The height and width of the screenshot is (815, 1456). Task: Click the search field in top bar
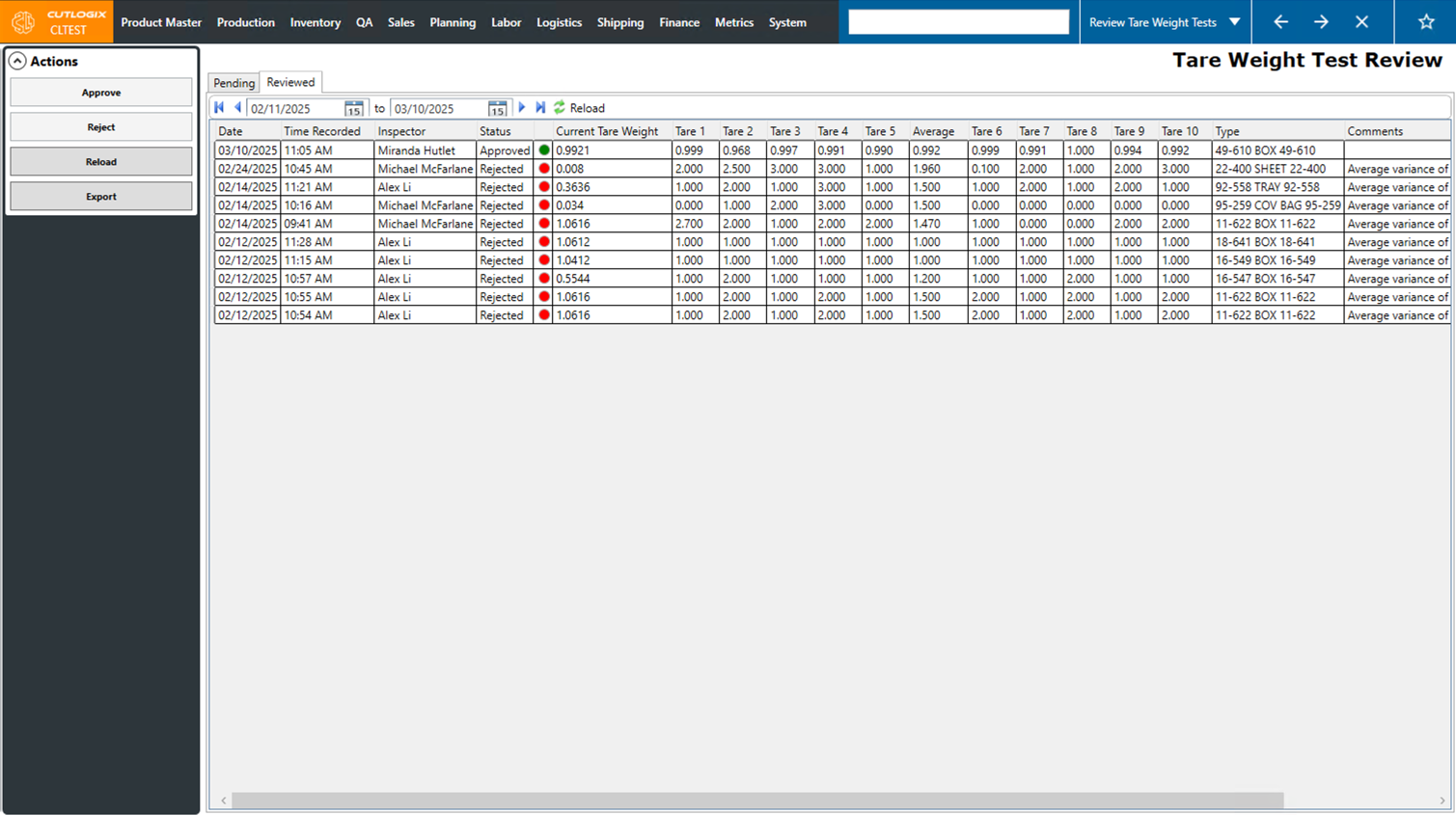click(958, 22)
